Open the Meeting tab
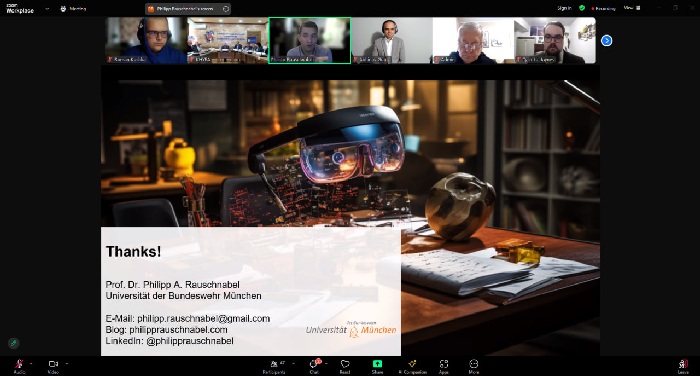 (x=73, y=9)
